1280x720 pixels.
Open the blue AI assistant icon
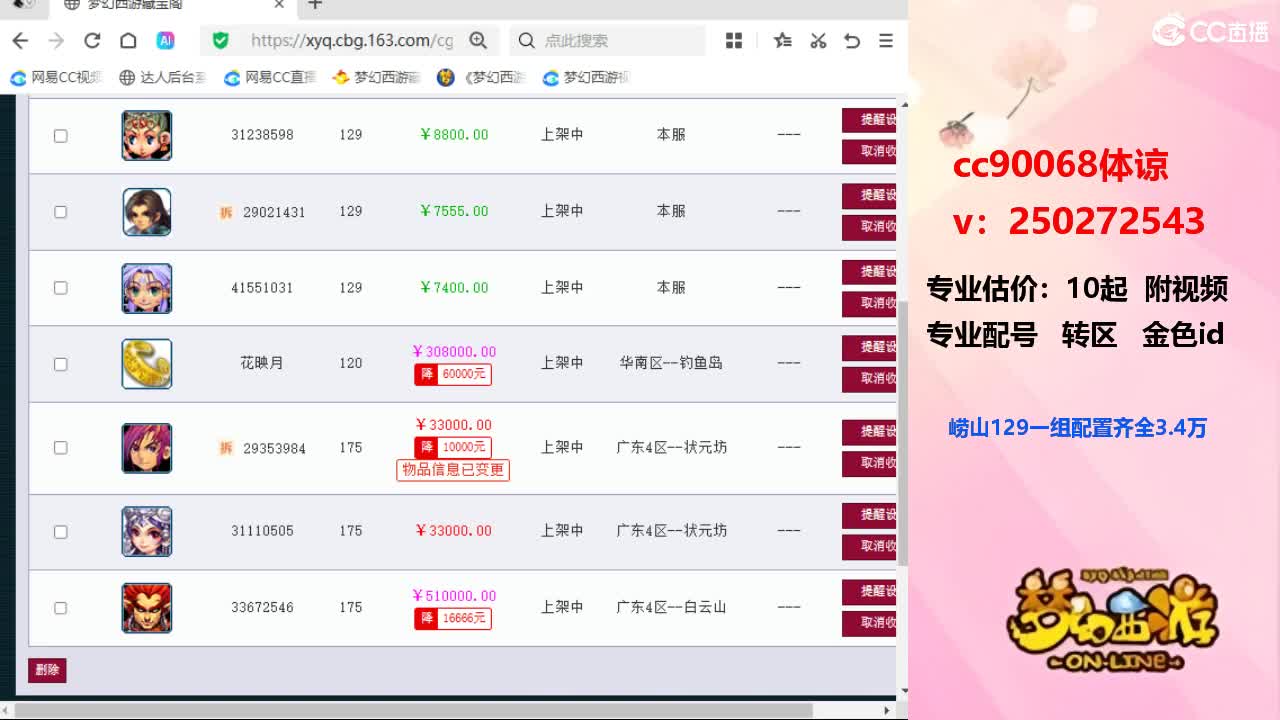click(165, 41)
